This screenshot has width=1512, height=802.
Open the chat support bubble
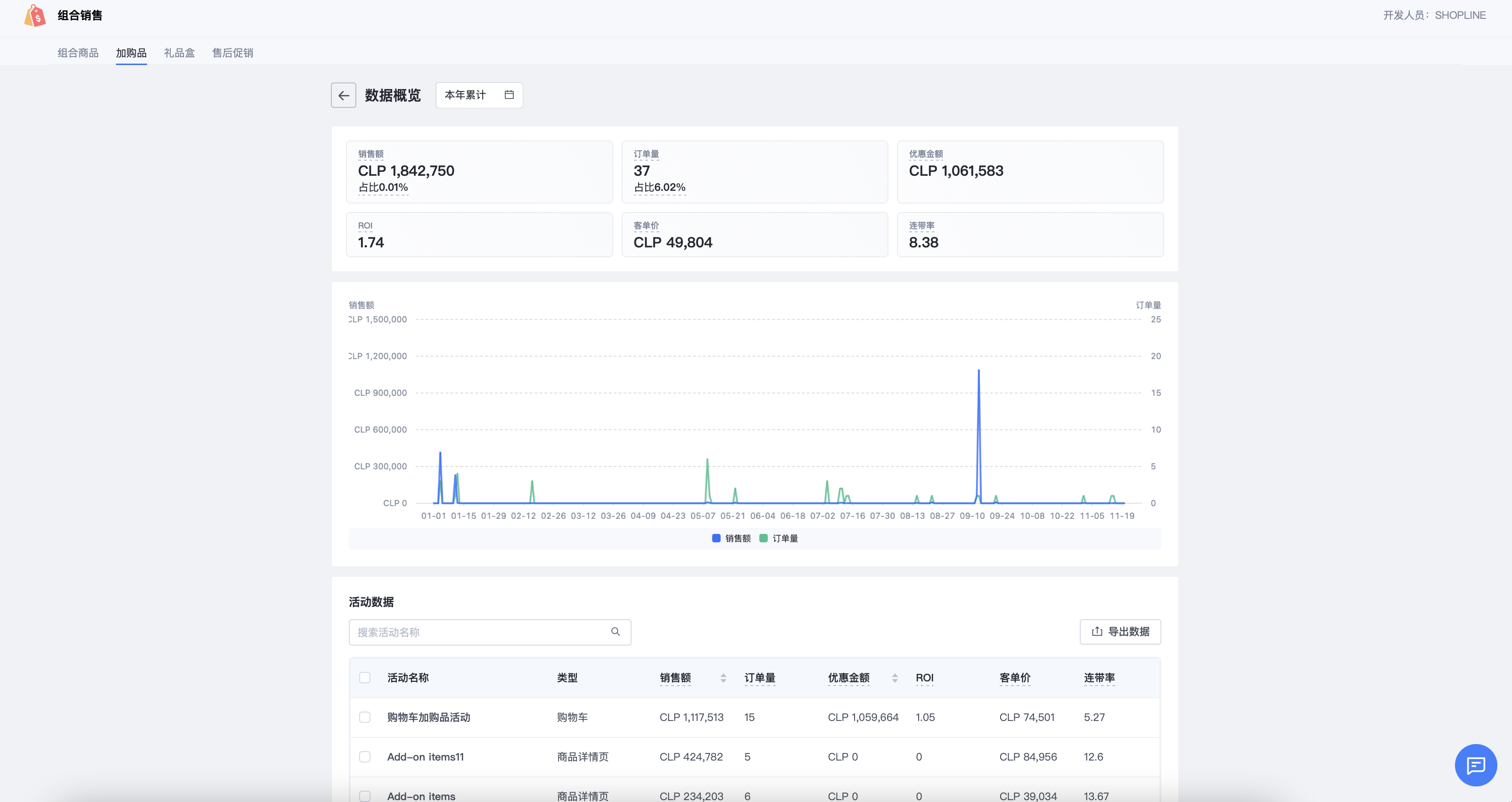pyautogui.click(x=1475, y=764)
